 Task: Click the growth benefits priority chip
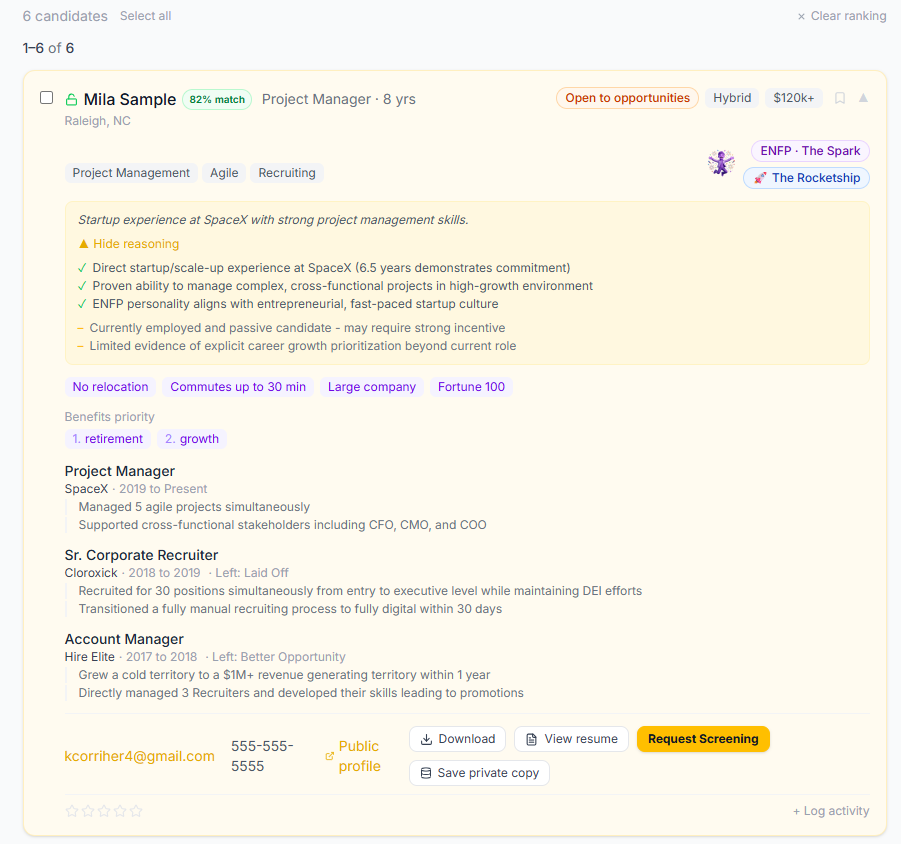pos(191,439)
